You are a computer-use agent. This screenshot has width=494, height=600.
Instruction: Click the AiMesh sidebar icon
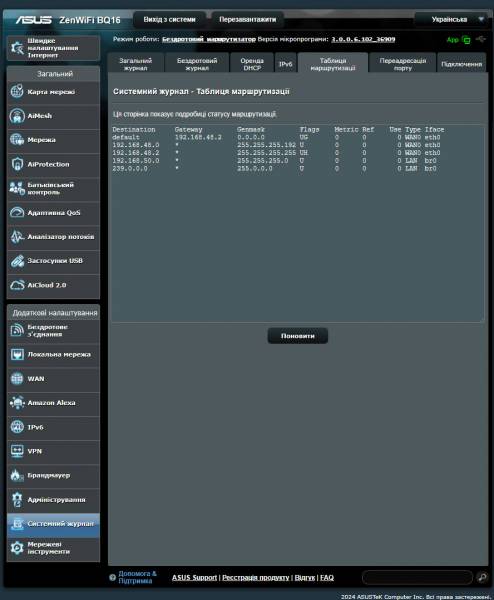coord(17,116)
